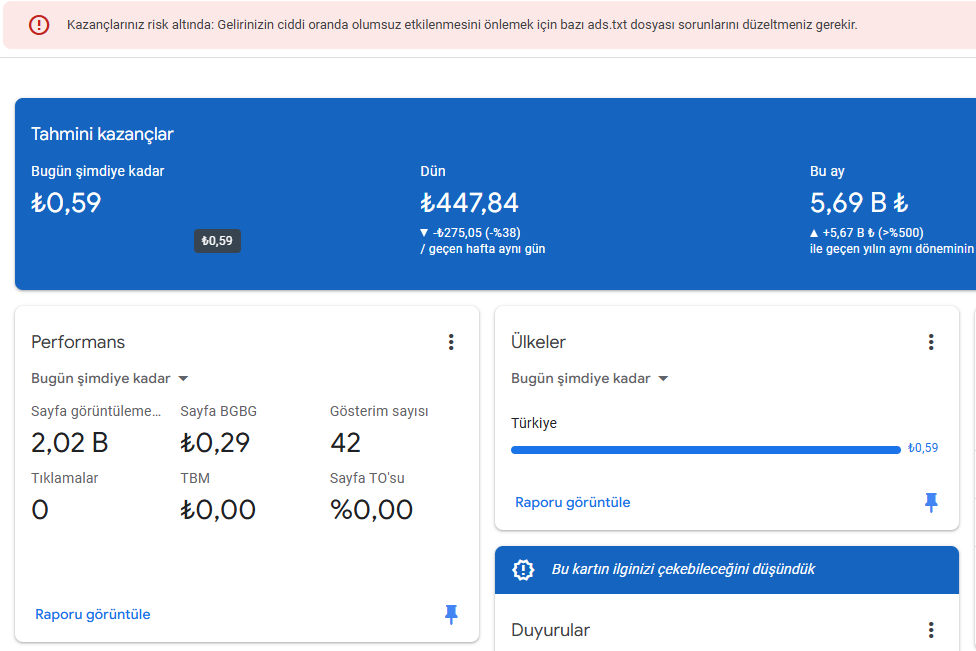Click the 'Sayfa BGBG' metric label
This screenshot has height=651, width=976.
(x=218, y=411)
